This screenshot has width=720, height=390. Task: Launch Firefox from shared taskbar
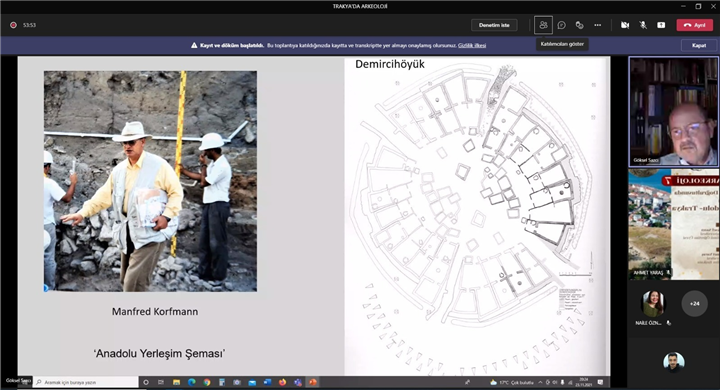(x=282, y=382)
